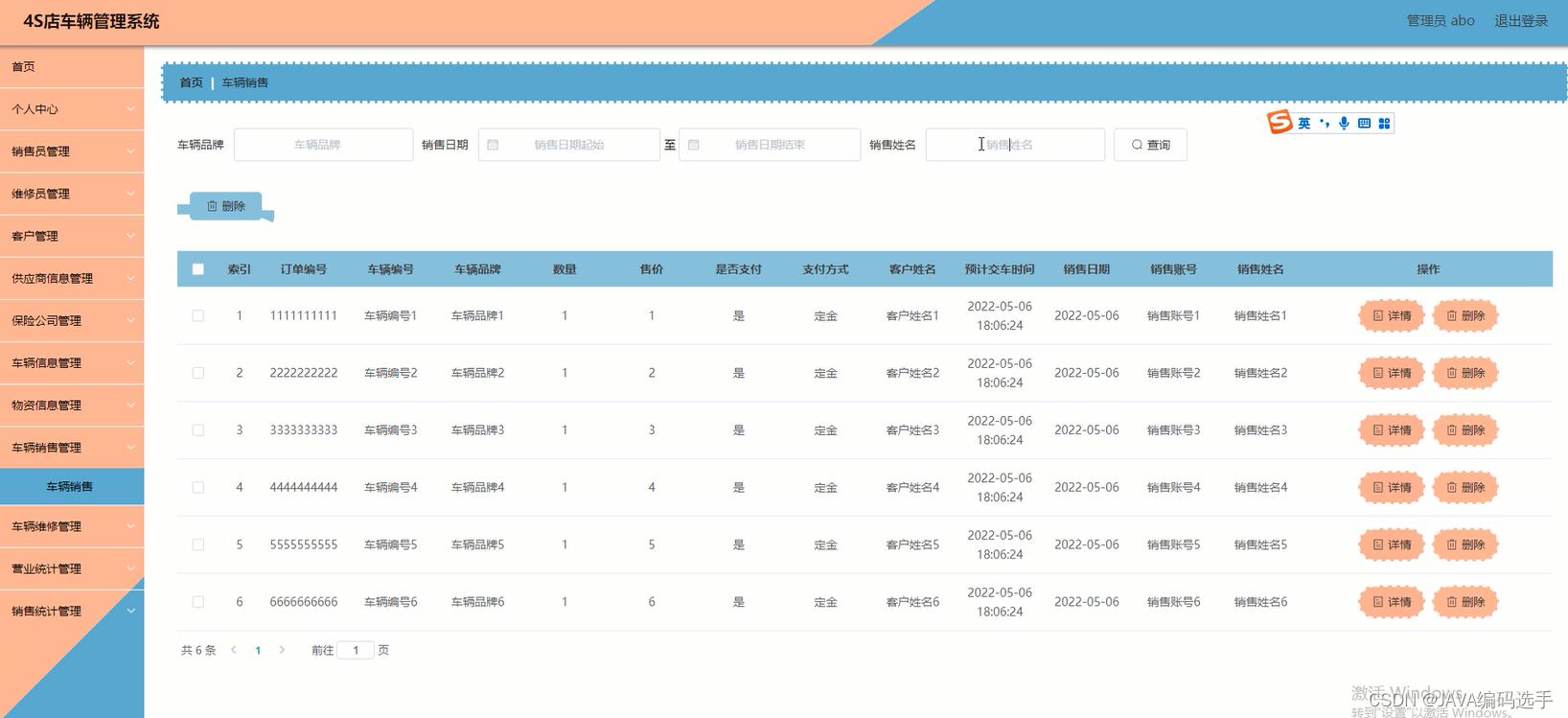This screenshot has height=718, width=1568.
Task: Click 首页 in the breadcrumb bar
Action: point(192,82)
